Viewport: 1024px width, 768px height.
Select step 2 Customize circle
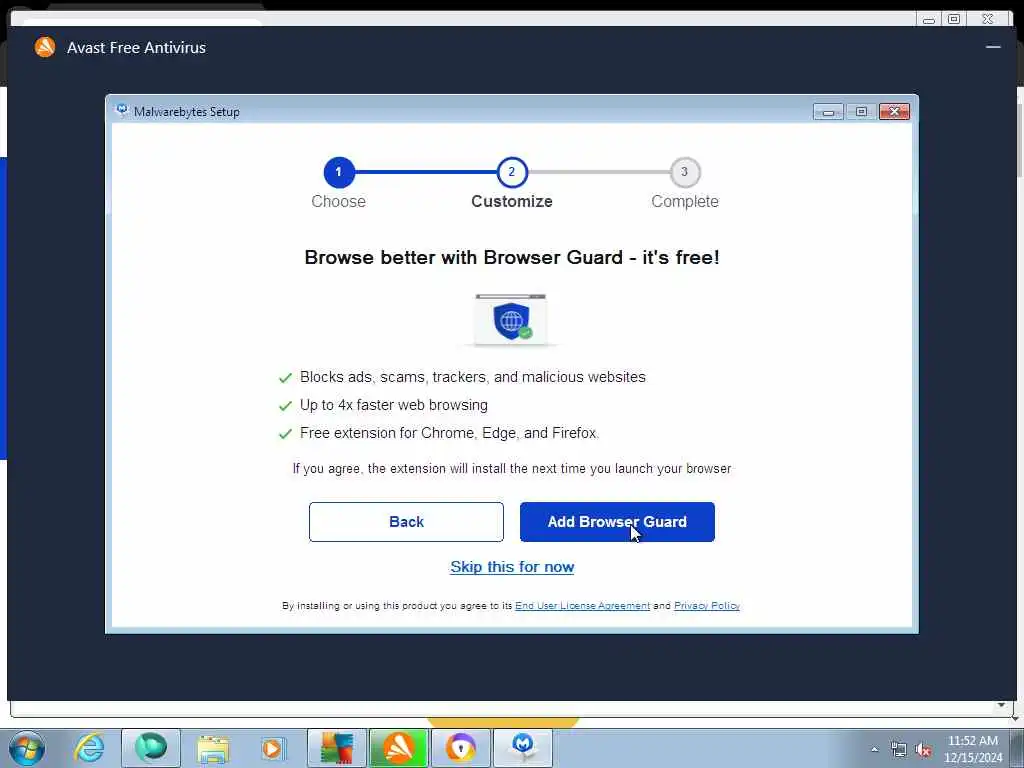(x=512, y=172)
